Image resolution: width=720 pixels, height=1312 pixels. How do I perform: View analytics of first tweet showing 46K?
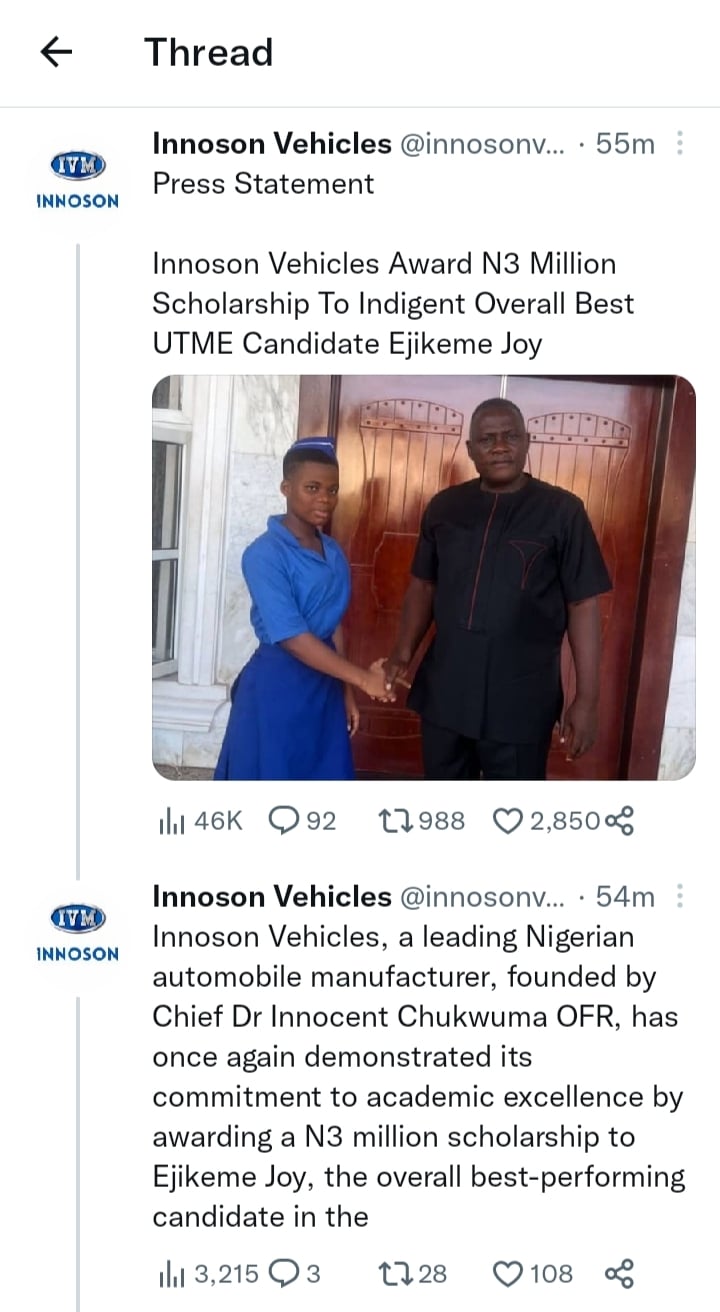tap(168, 821)
